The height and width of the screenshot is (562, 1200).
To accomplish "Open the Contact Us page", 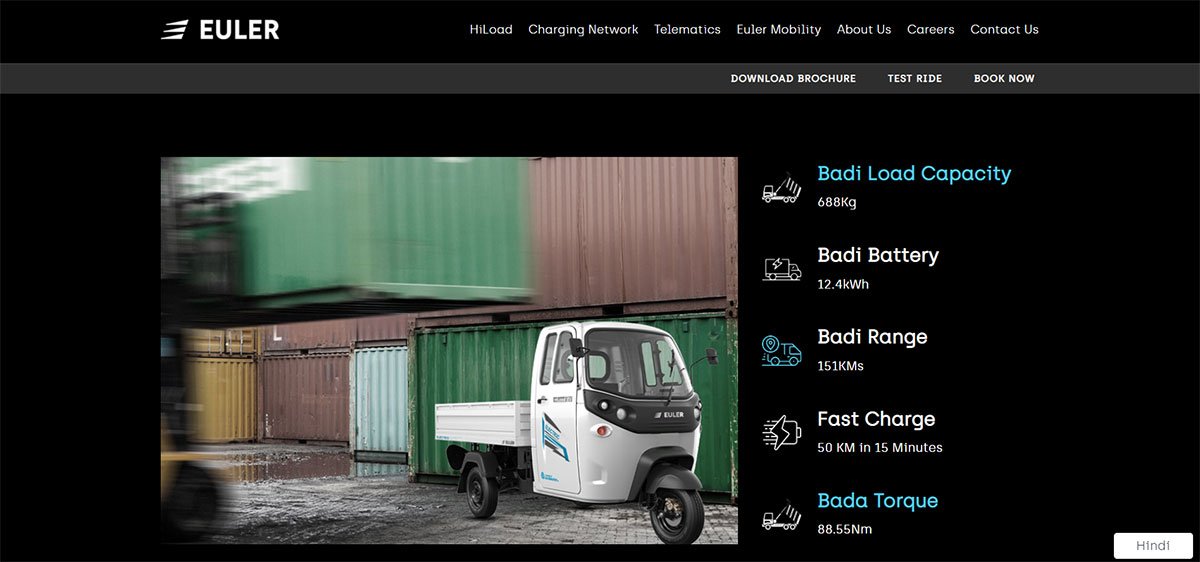I will (1004, 30).
